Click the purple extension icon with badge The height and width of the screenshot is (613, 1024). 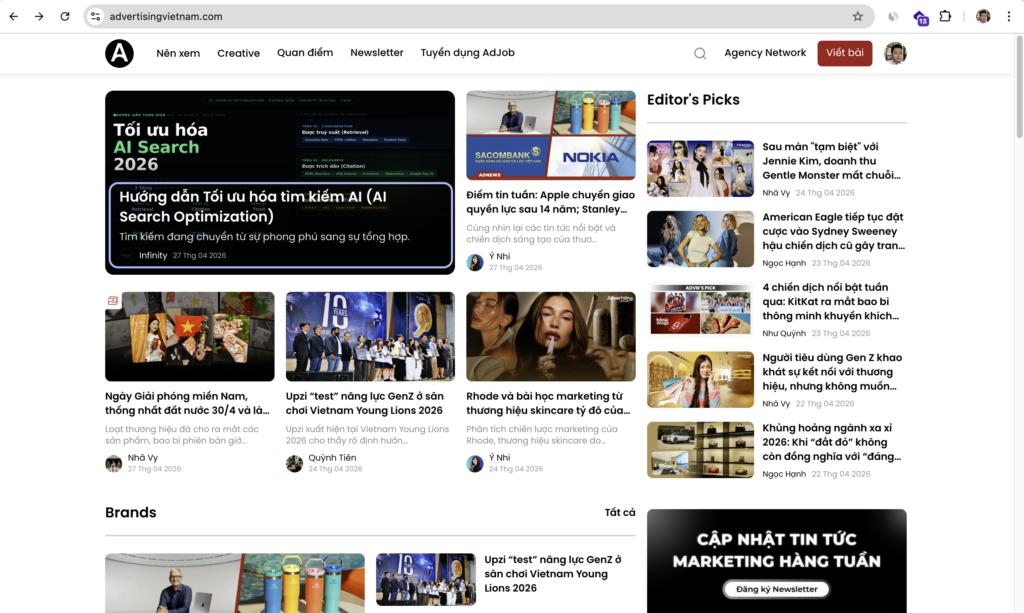pyautogui.click(x=921, y=18)
